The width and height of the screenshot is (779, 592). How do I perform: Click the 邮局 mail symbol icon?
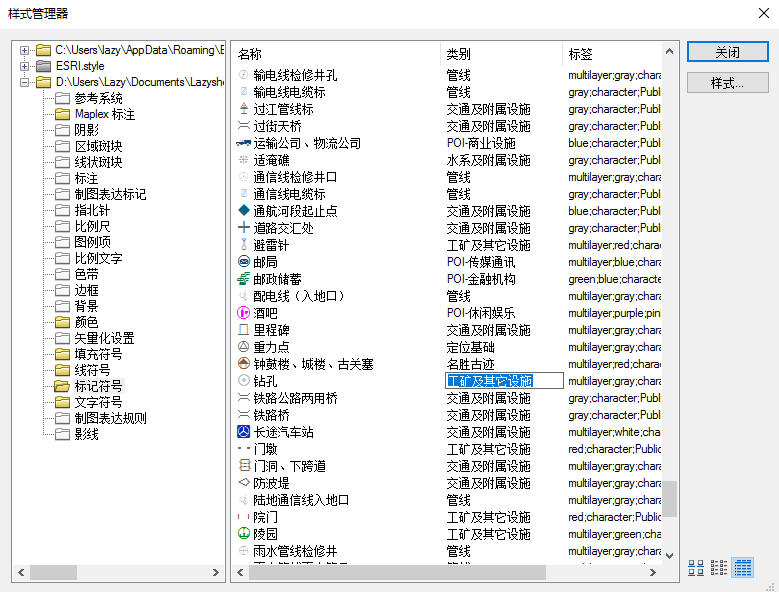point(243,262)
